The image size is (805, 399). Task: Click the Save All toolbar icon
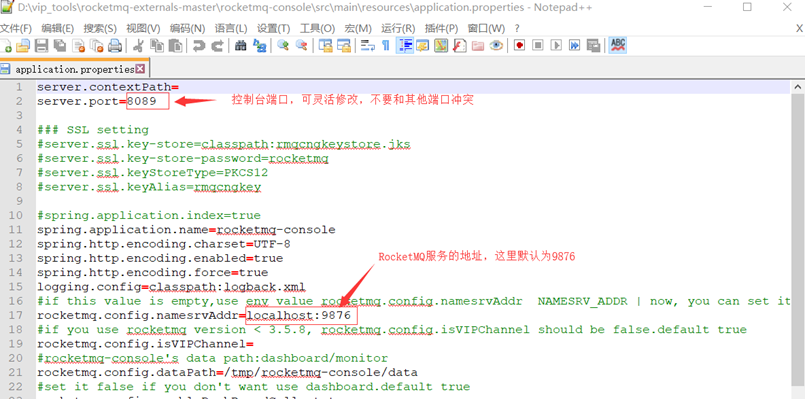point(60,46)
